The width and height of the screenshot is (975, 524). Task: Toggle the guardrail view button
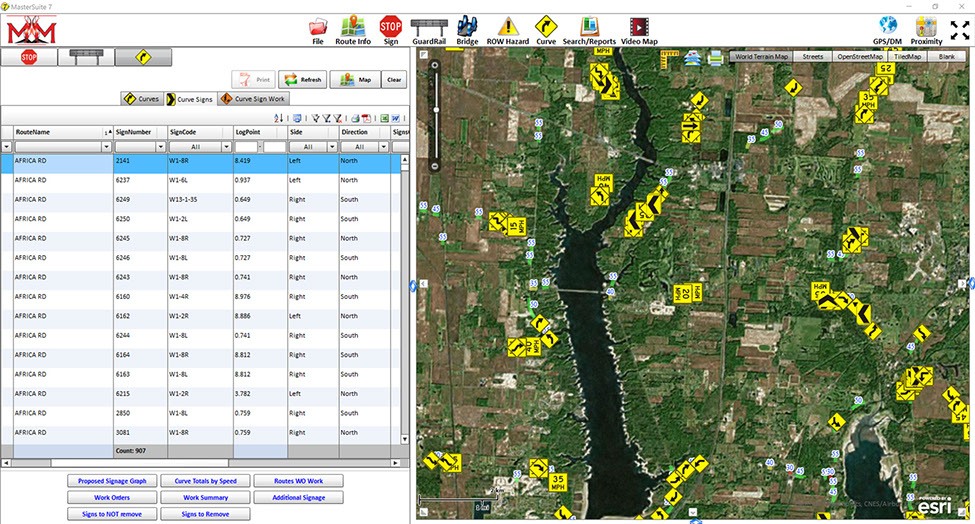click(x=85, y=57)
